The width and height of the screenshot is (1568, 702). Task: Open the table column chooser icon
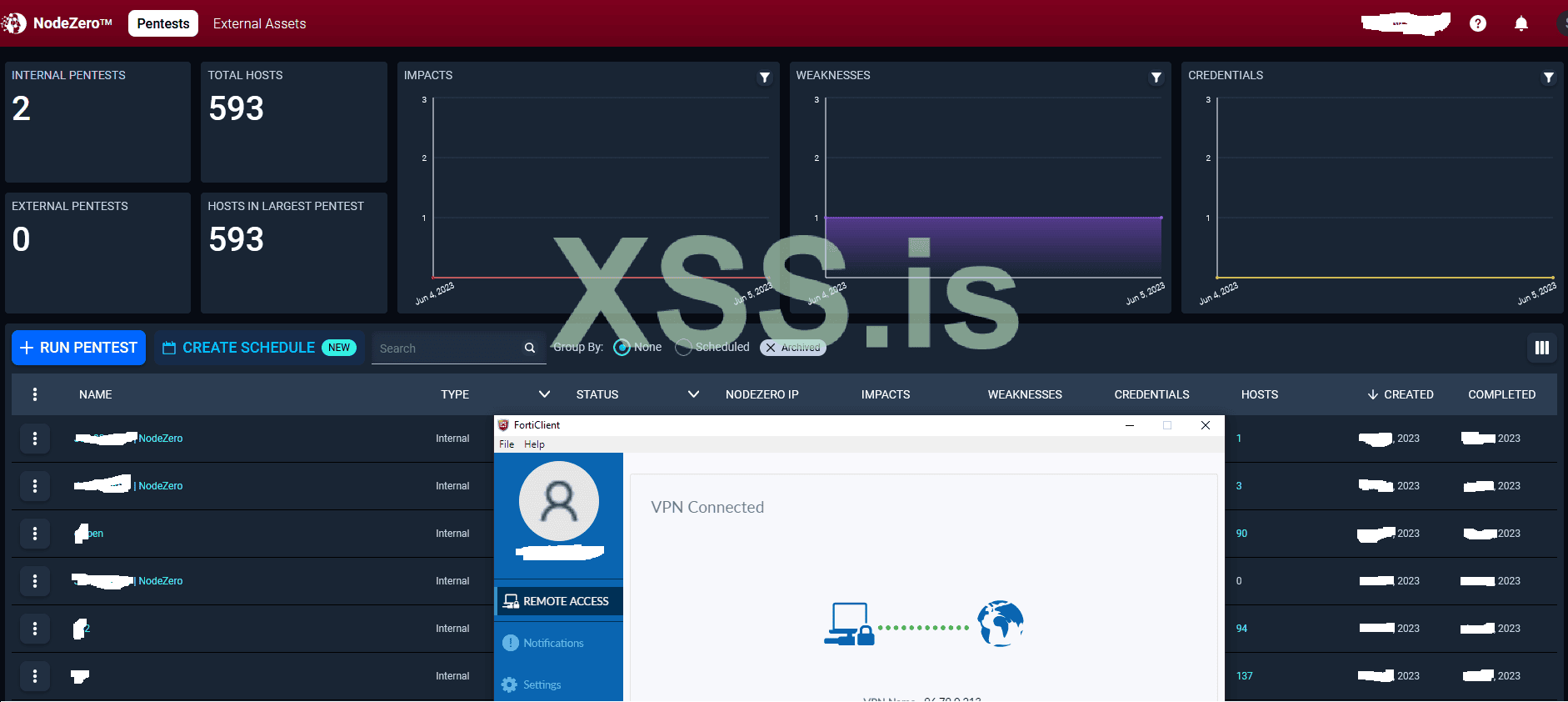point(1542,348)
